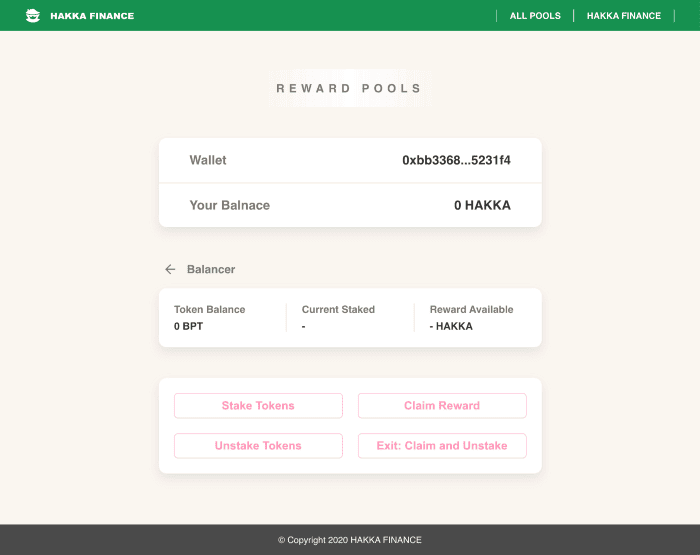This screenshot has width=700, height=555.
Task: Click the - HAKKA reward value
Action: click(451, 326)
